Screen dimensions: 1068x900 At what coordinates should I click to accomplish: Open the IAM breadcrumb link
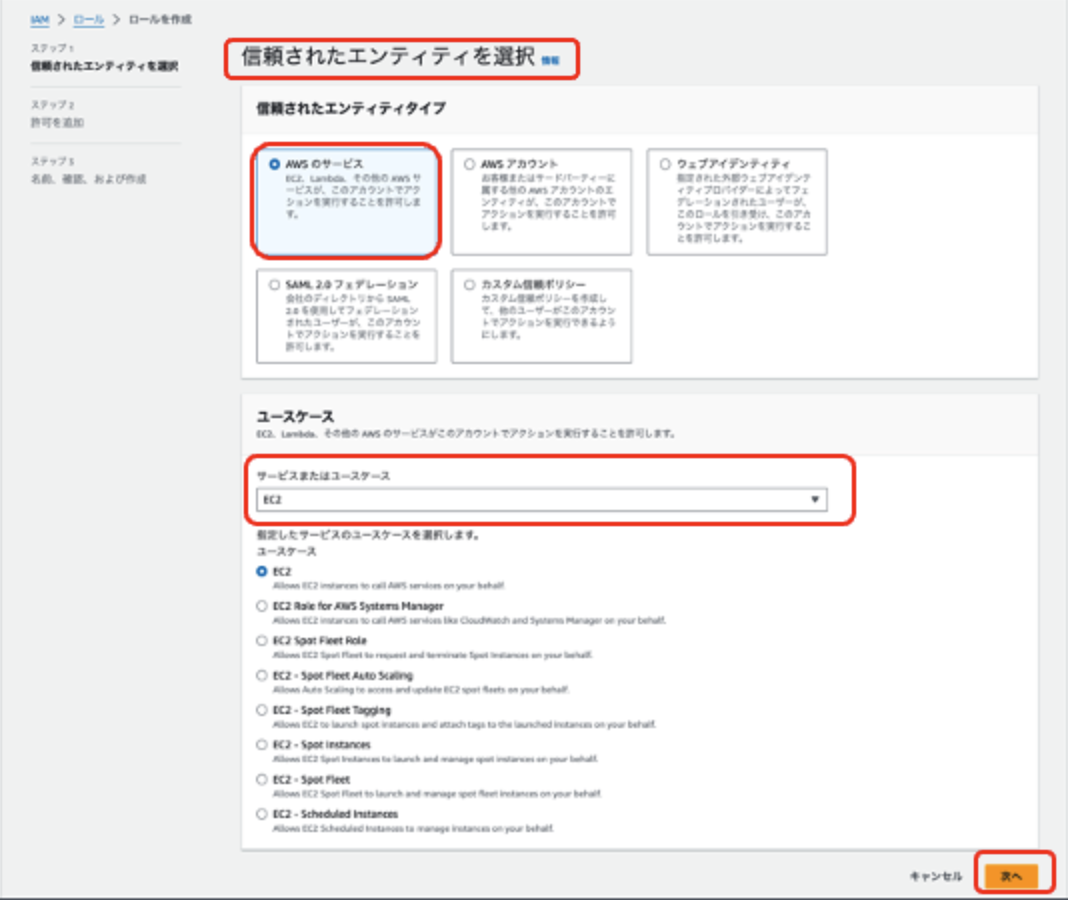coord(40,20)
